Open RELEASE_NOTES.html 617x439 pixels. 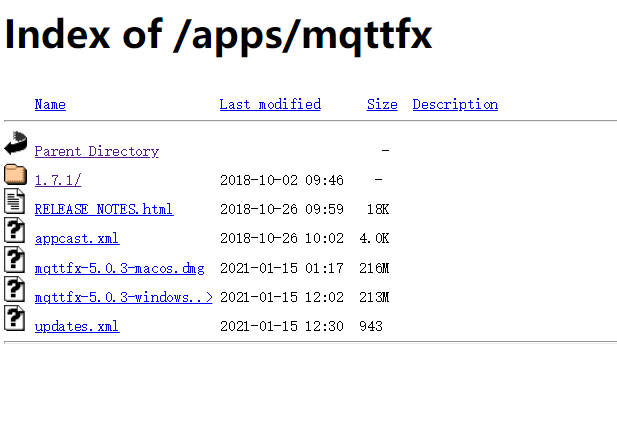[104, 209]
